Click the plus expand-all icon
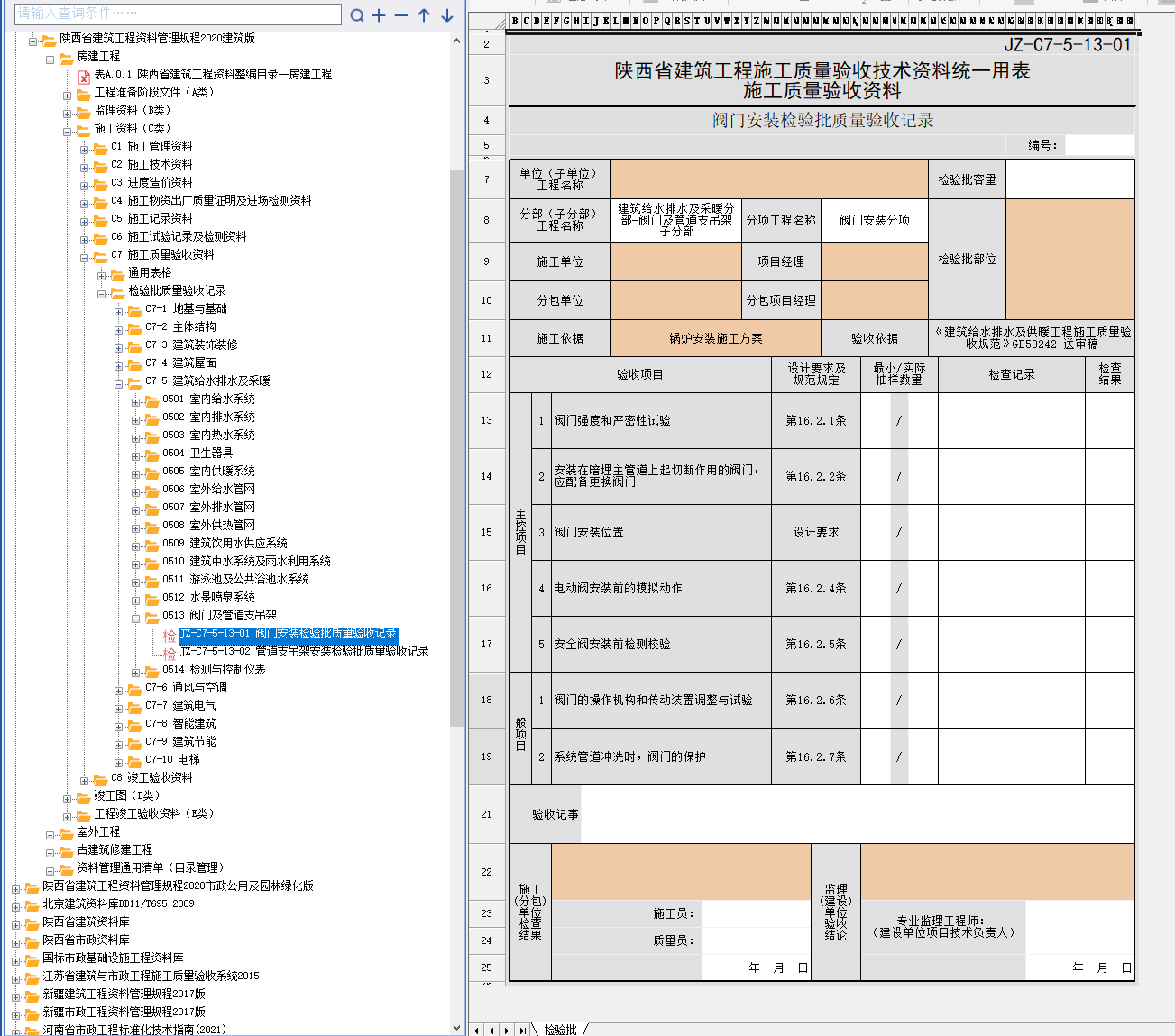The width and height of the screenshot is (1175, 1036). [x=379, y=15]
